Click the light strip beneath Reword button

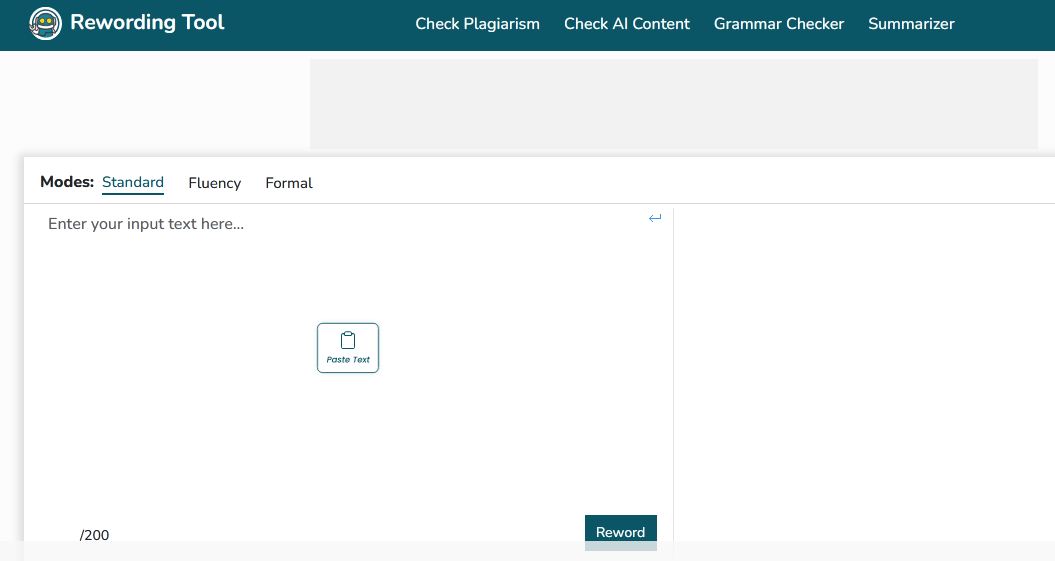point(620,546)
